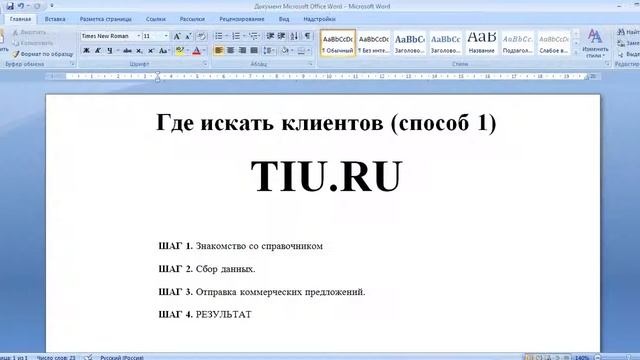This screenshot has height=360, width=640.
Task: Apply red font color
Action: (x=196, y=51)
